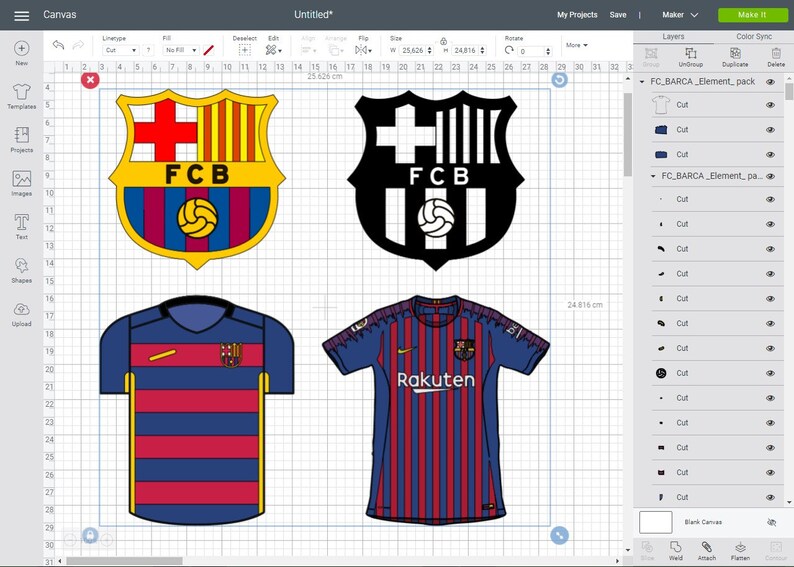
Task: Click the Canvas title
Action: tap(60, 15)
